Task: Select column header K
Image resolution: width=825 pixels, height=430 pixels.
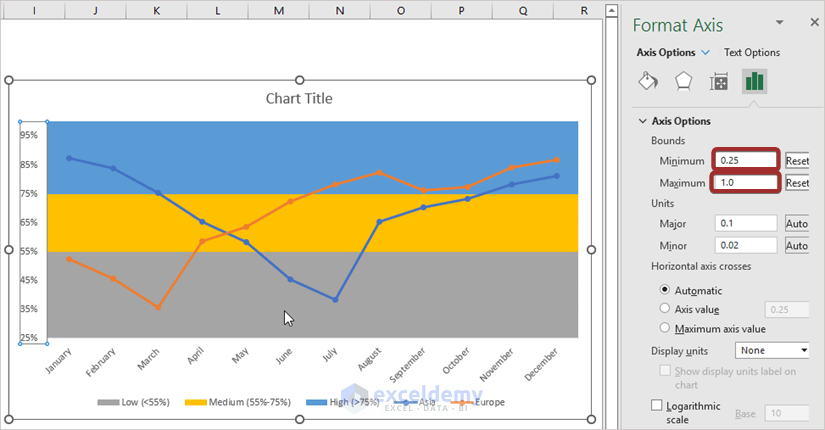Action: (156, 10)
